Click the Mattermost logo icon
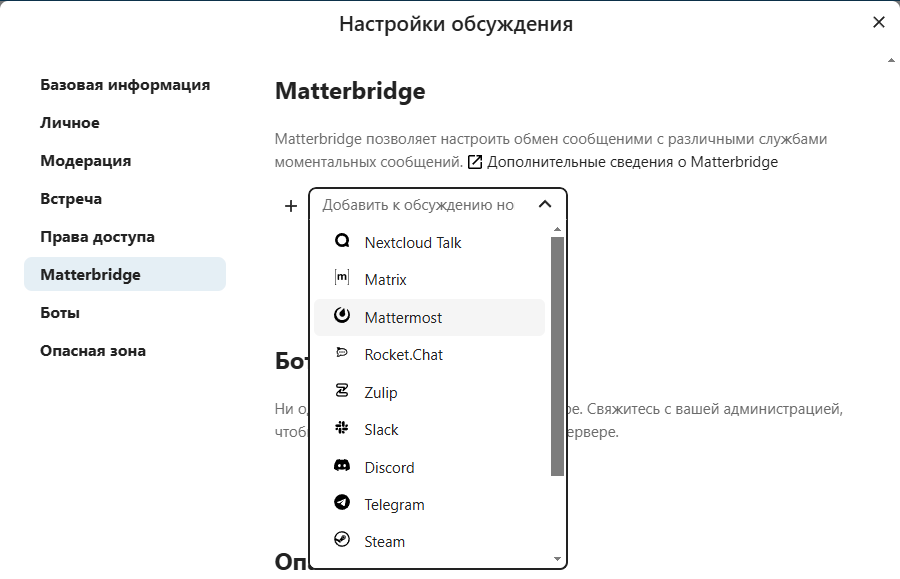 click(x=342, y=317)
